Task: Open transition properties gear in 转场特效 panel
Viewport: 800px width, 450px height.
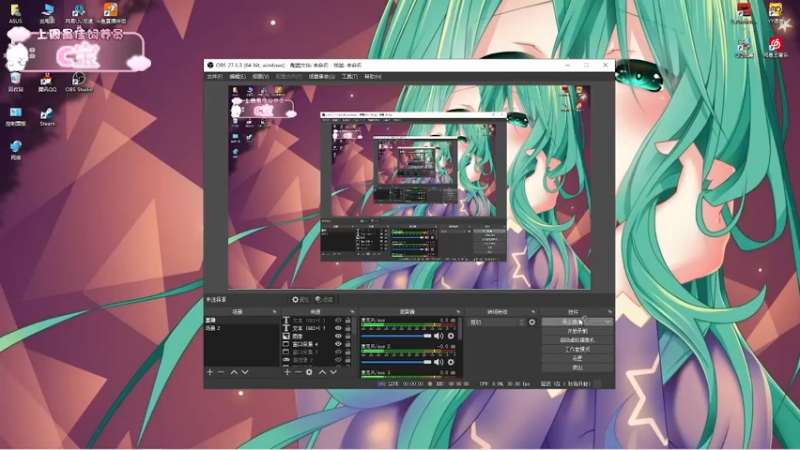Action: click(x=532, y=322)
